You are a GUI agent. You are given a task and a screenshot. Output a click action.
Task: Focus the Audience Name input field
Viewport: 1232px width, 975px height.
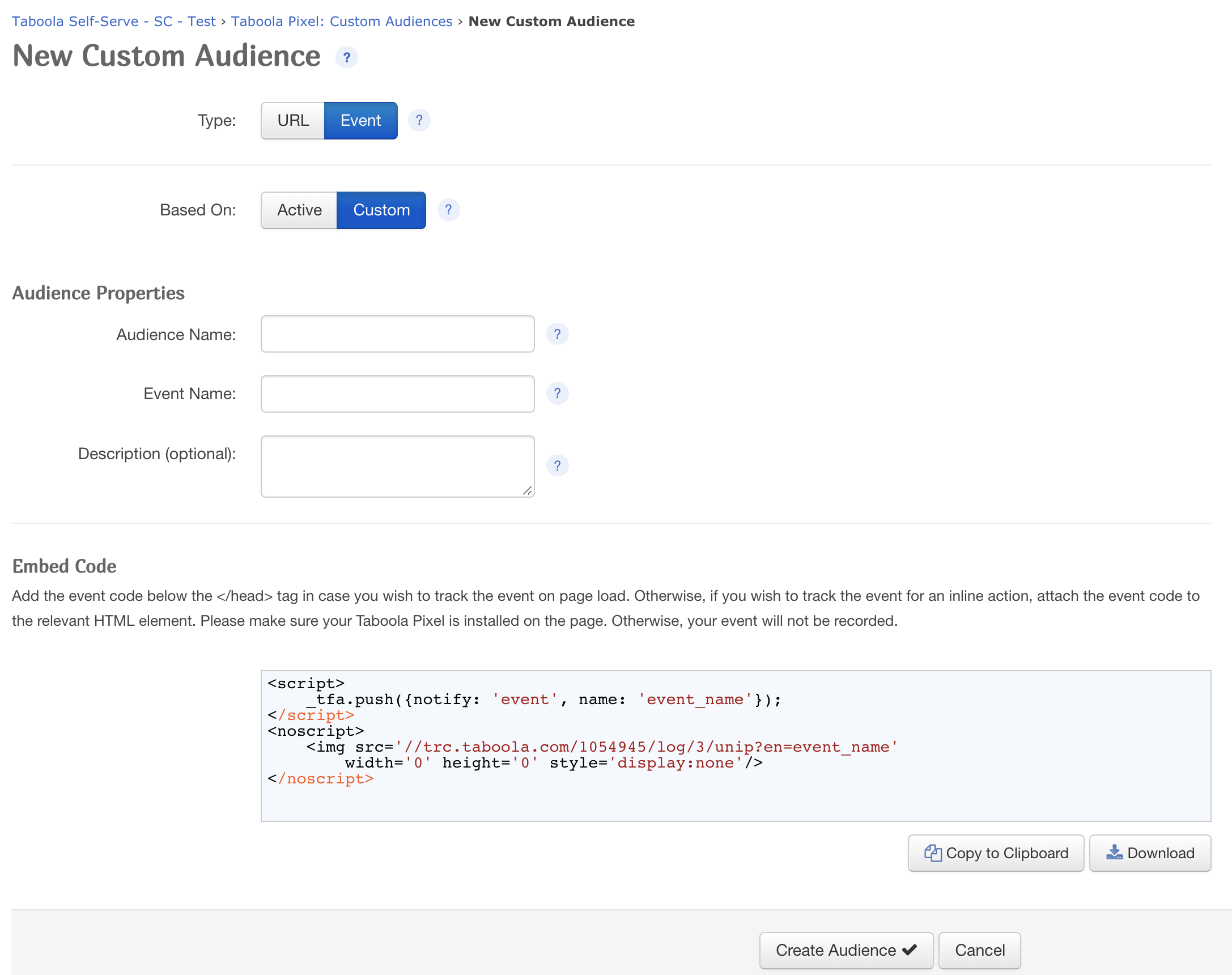click(x=398, y=334)
